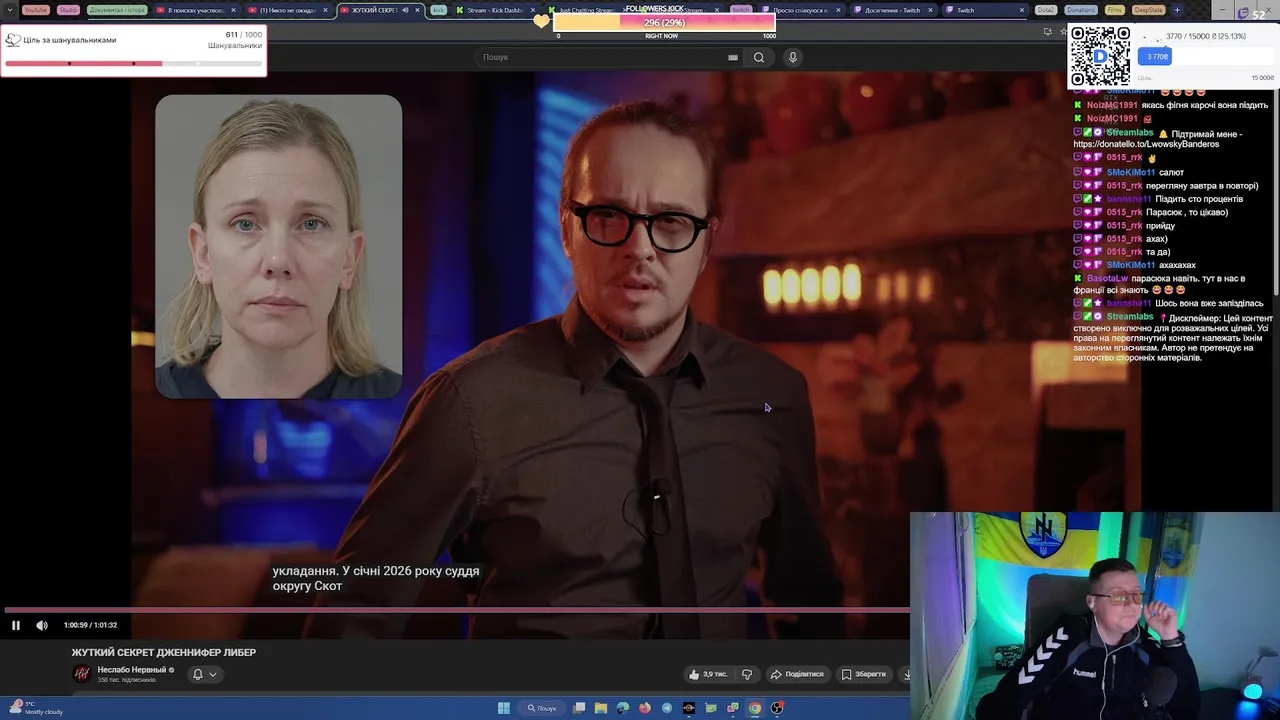
Task: Click the streamer webcam overlay
Action: (x=1095, y=616)
